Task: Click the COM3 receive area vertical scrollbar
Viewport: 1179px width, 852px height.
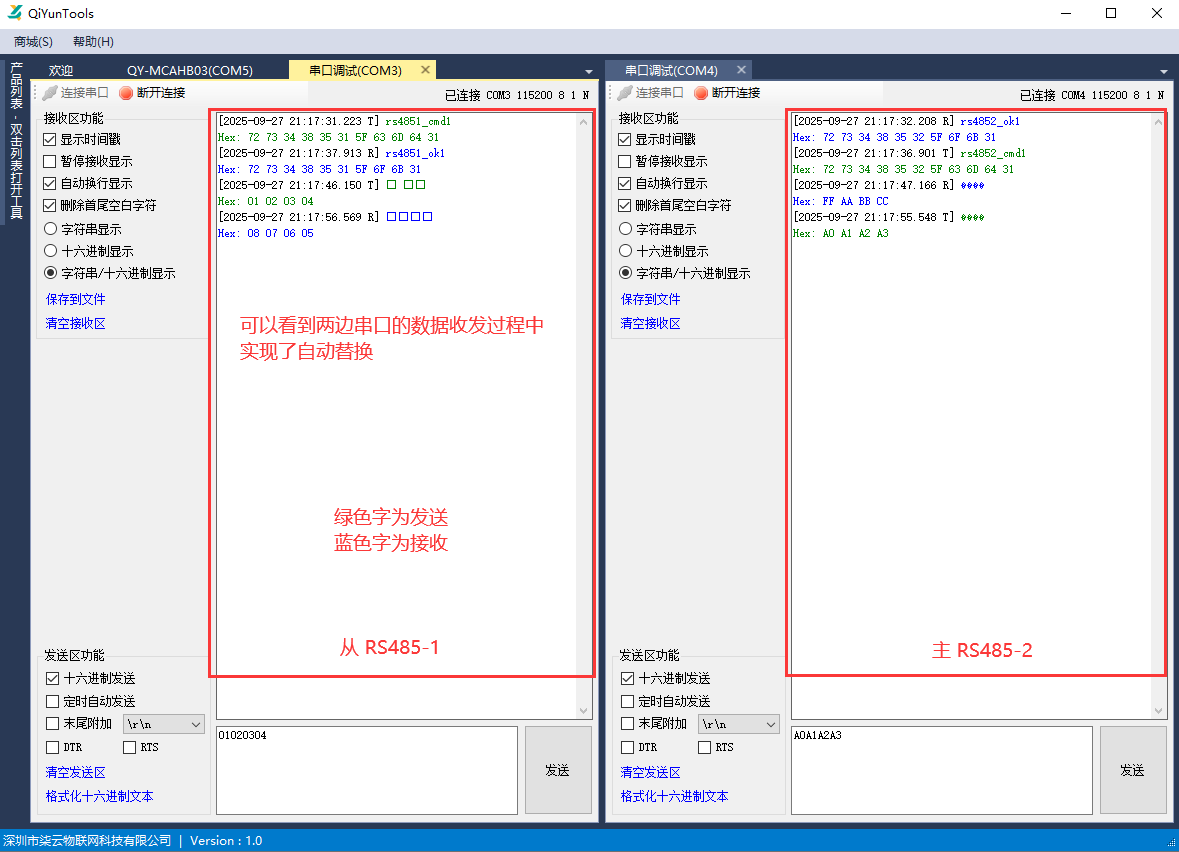Action: [585, 400]
